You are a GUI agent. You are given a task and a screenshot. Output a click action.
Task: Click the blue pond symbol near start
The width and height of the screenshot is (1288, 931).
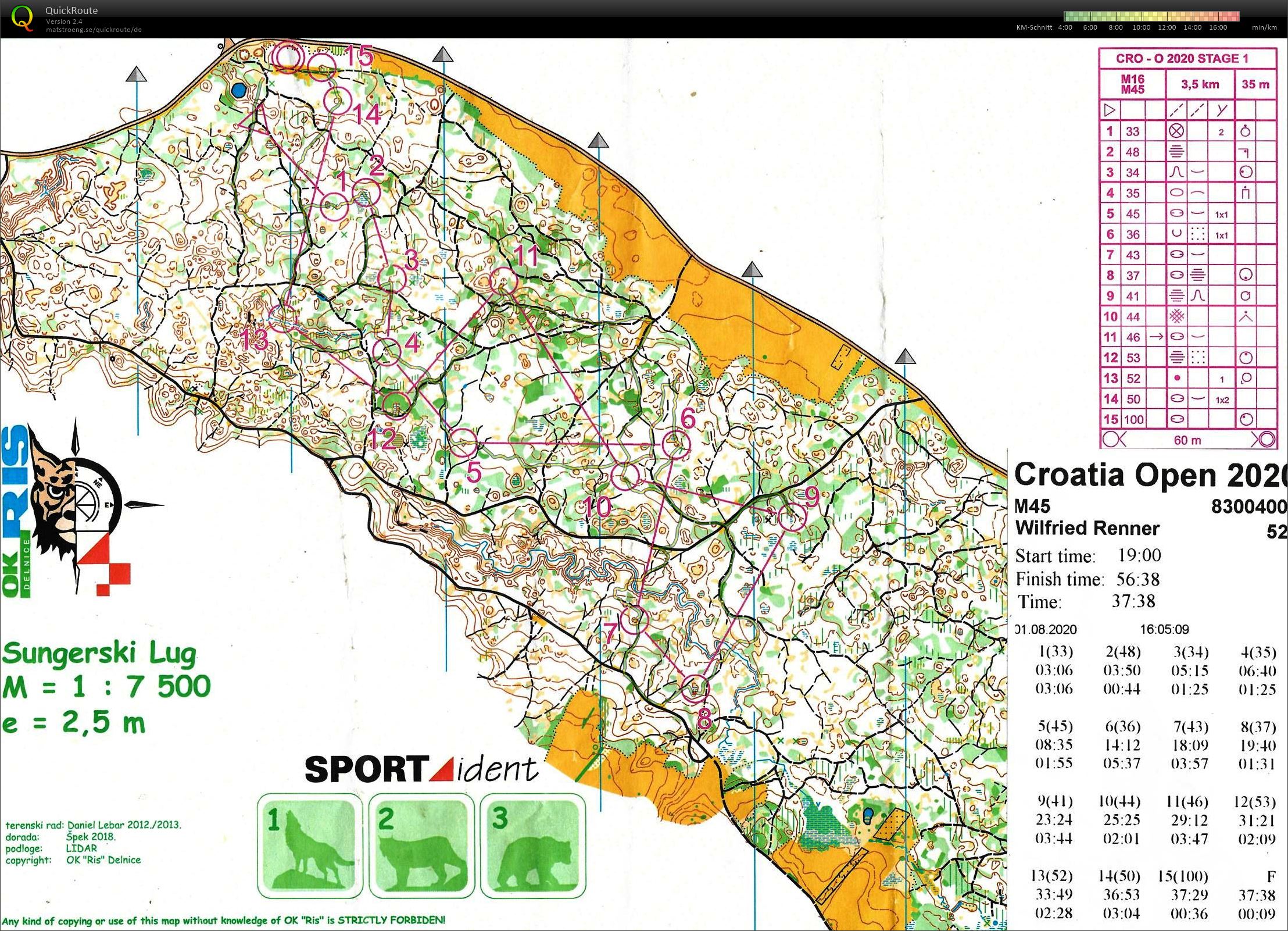(x=238, y=91)
